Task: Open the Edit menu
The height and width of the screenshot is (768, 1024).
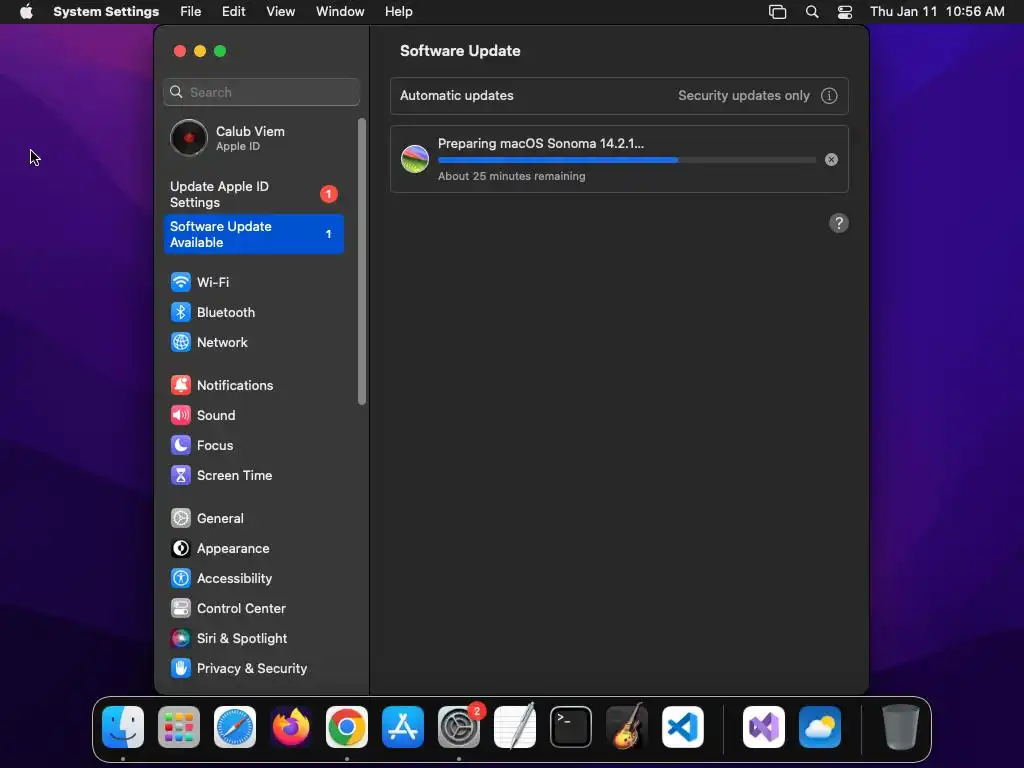Action: (233, 12)
